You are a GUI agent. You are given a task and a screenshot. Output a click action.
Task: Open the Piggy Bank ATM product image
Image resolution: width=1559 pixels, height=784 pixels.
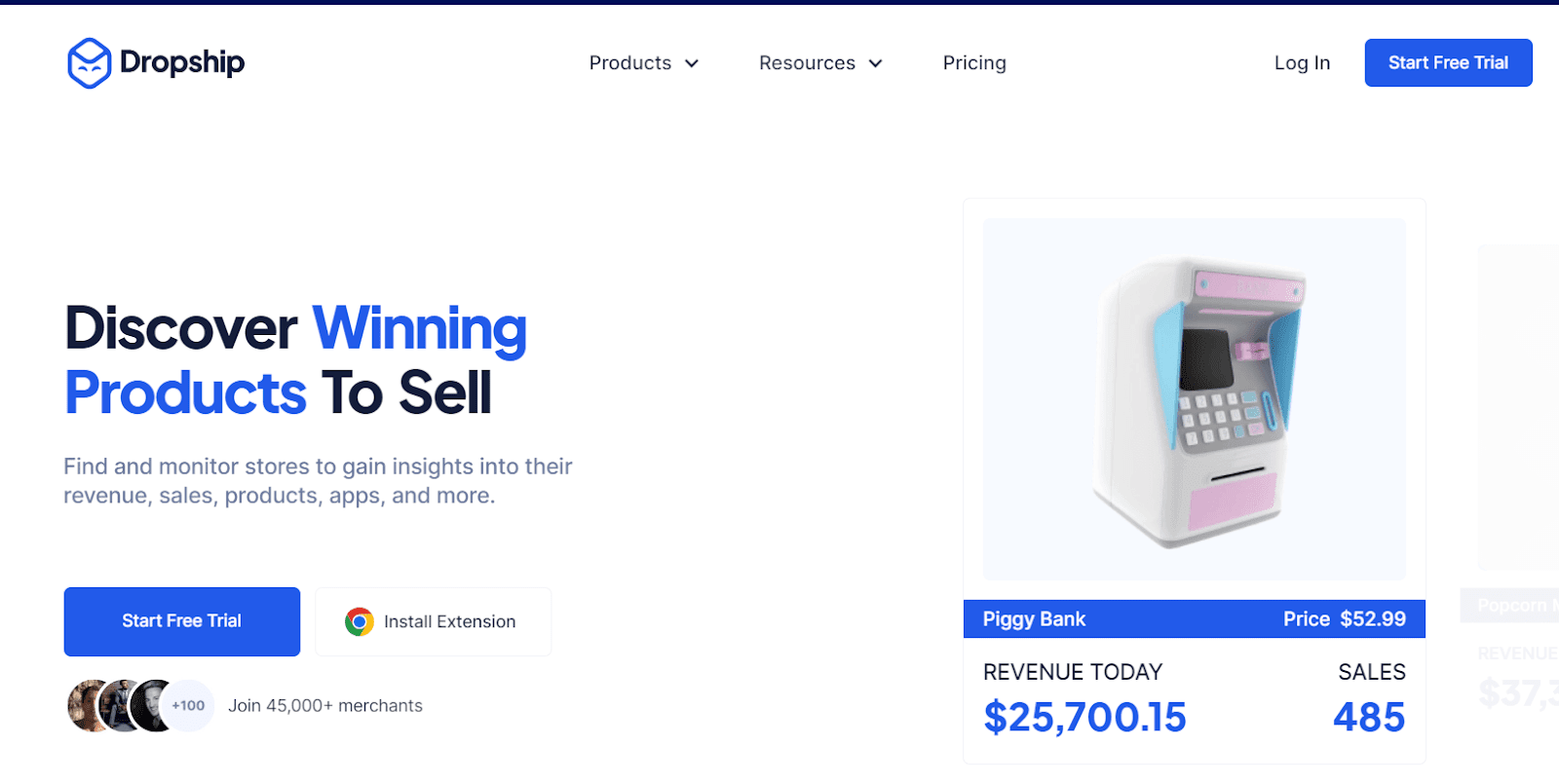(x=1195, y=399)
